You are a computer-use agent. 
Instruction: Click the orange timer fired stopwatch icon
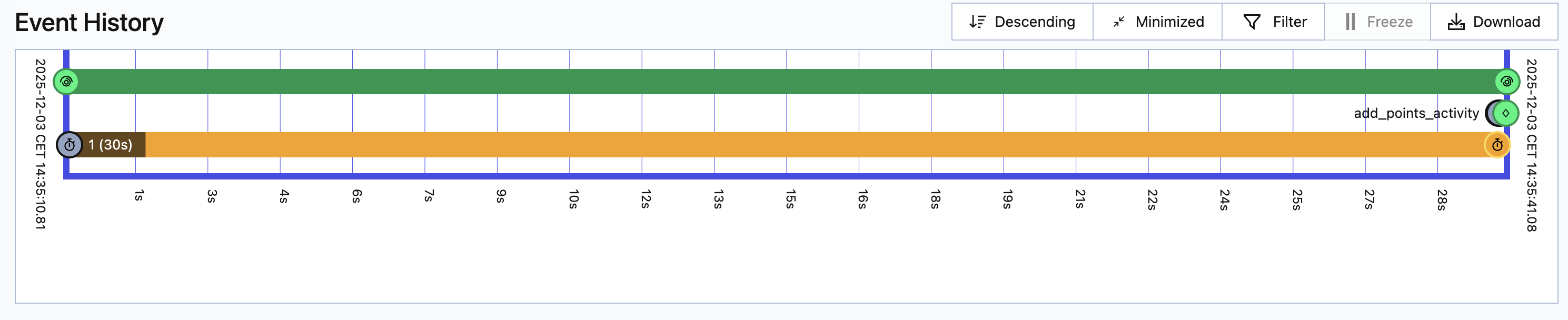tap(1497, 145)
